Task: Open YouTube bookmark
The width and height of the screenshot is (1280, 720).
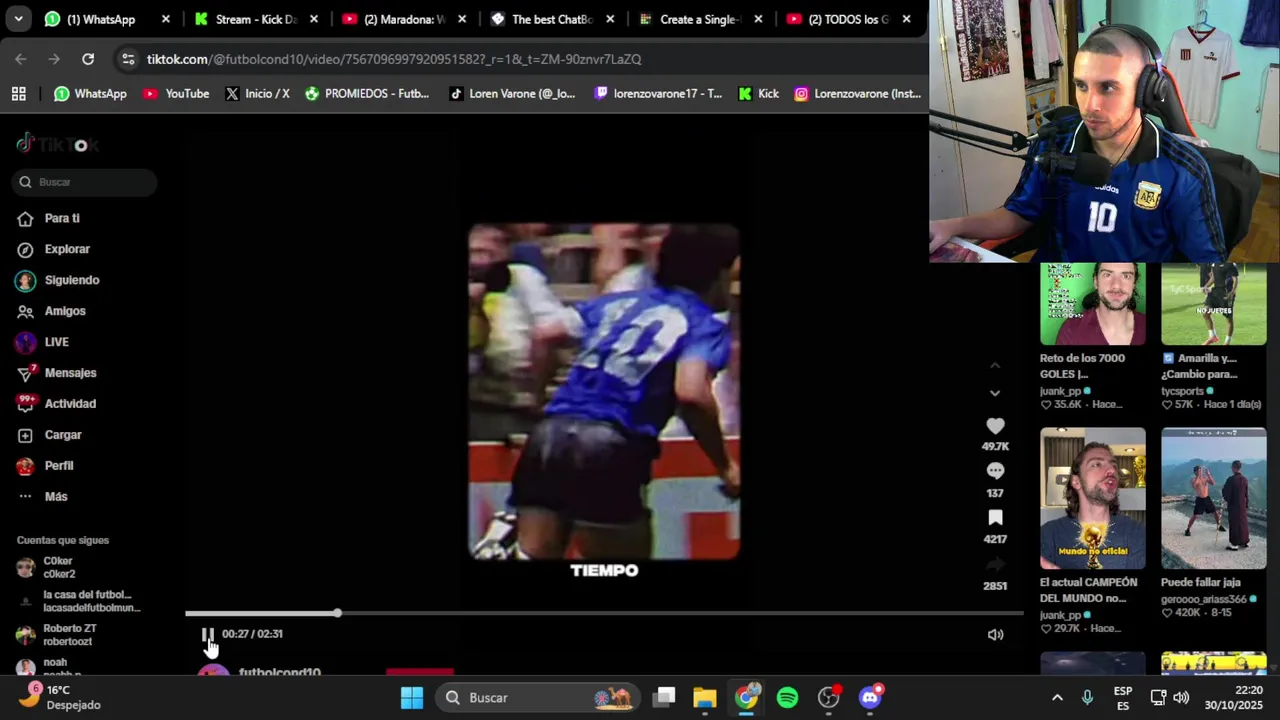Action: point(176,93)
